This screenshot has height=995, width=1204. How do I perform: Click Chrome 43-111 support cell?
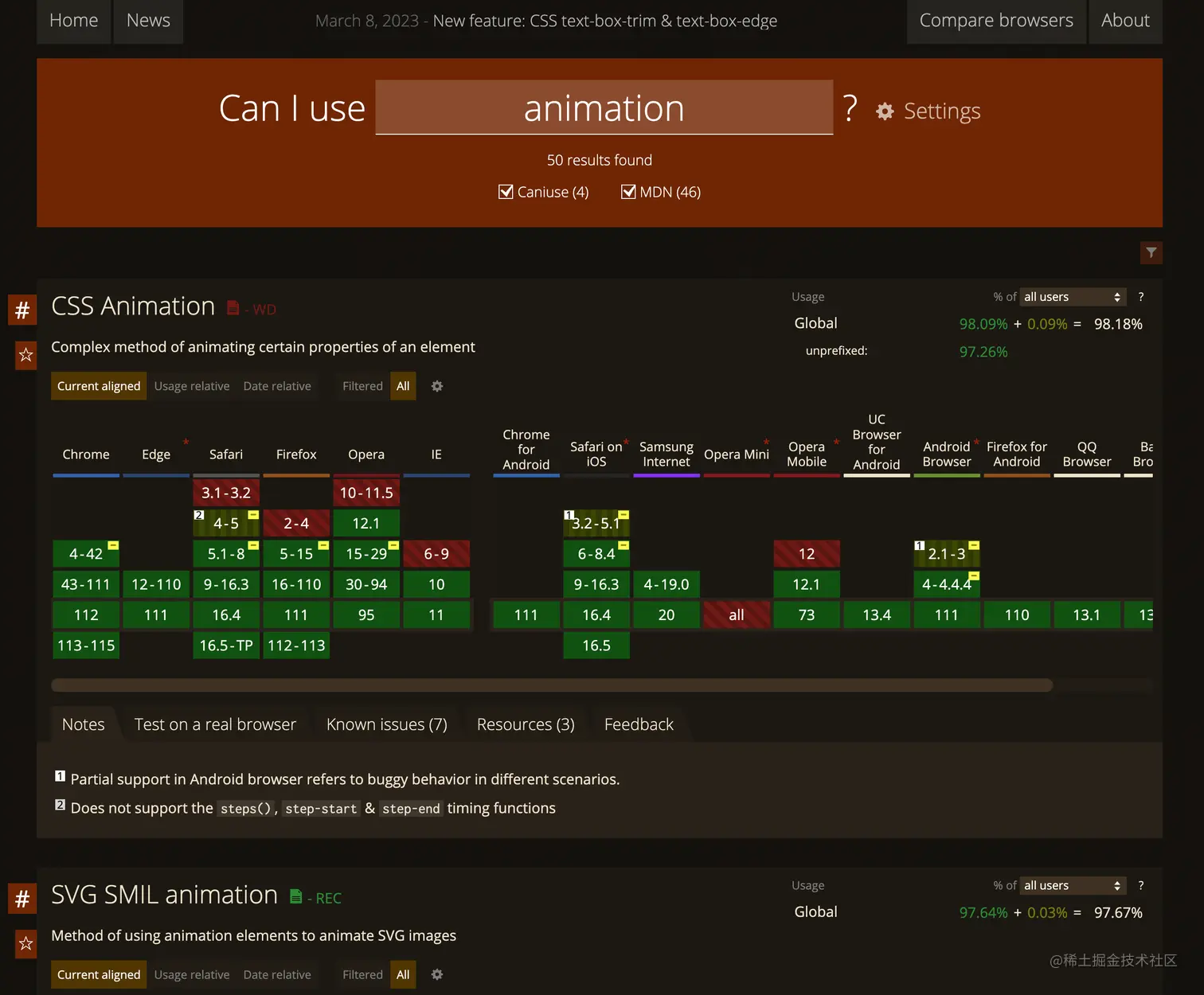[x=86, y=584]
